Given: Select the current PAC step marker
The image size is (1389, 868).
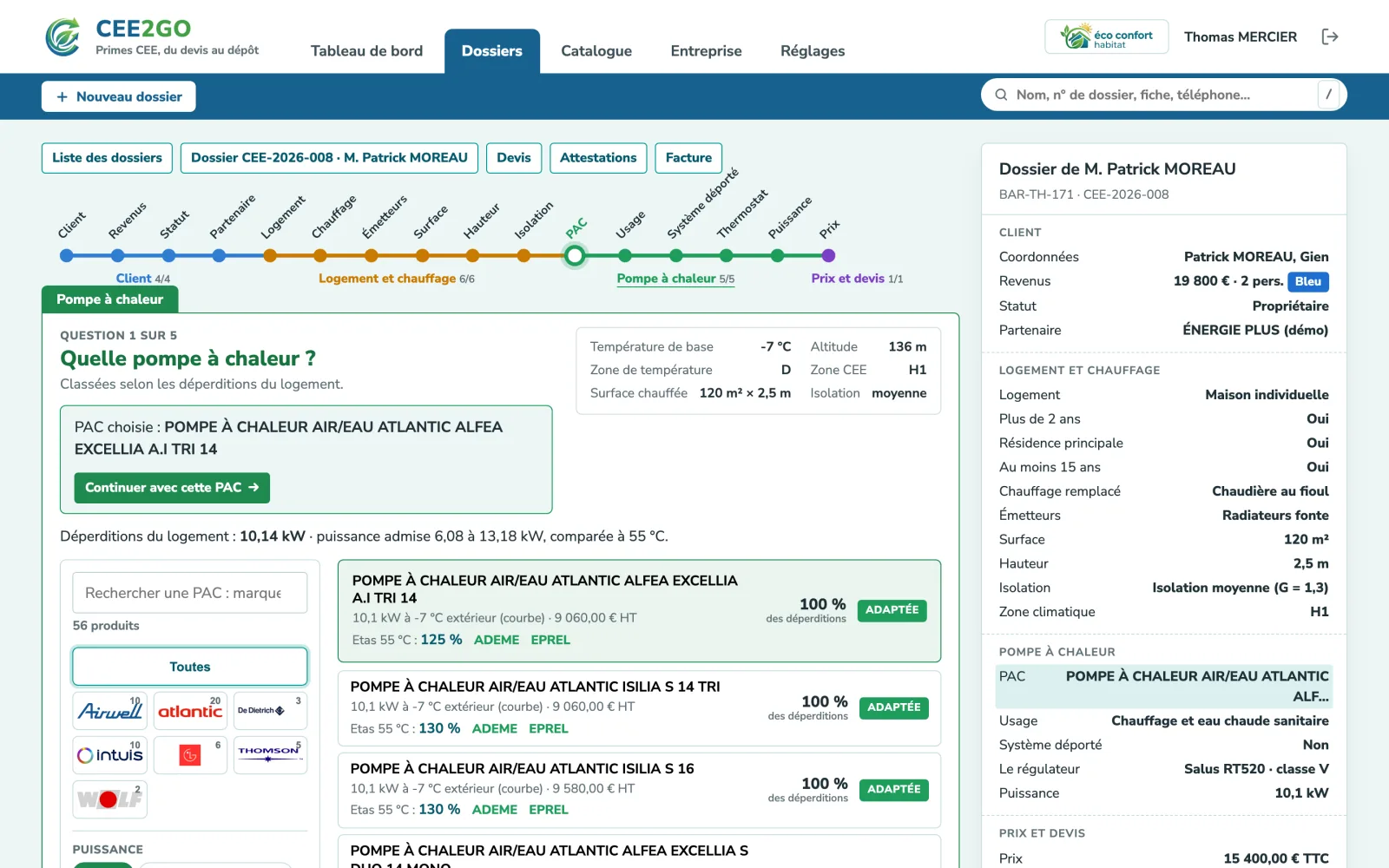Looking at the screenshot, I should (x=575, y=255).
